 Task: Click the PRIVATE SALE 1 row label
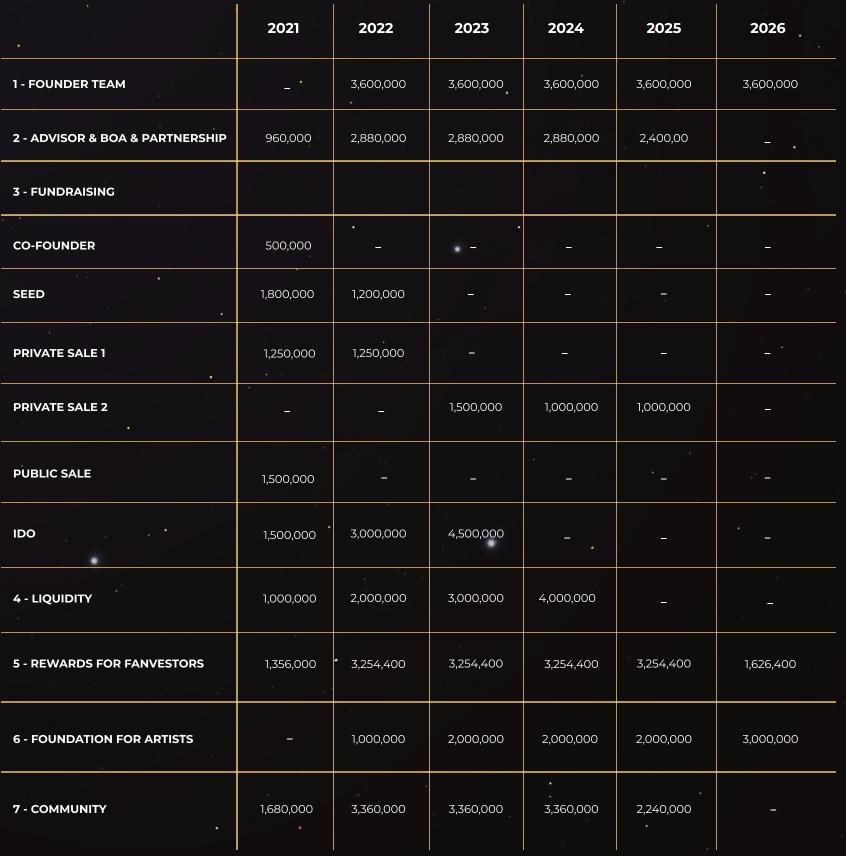[x=59, y=353]
